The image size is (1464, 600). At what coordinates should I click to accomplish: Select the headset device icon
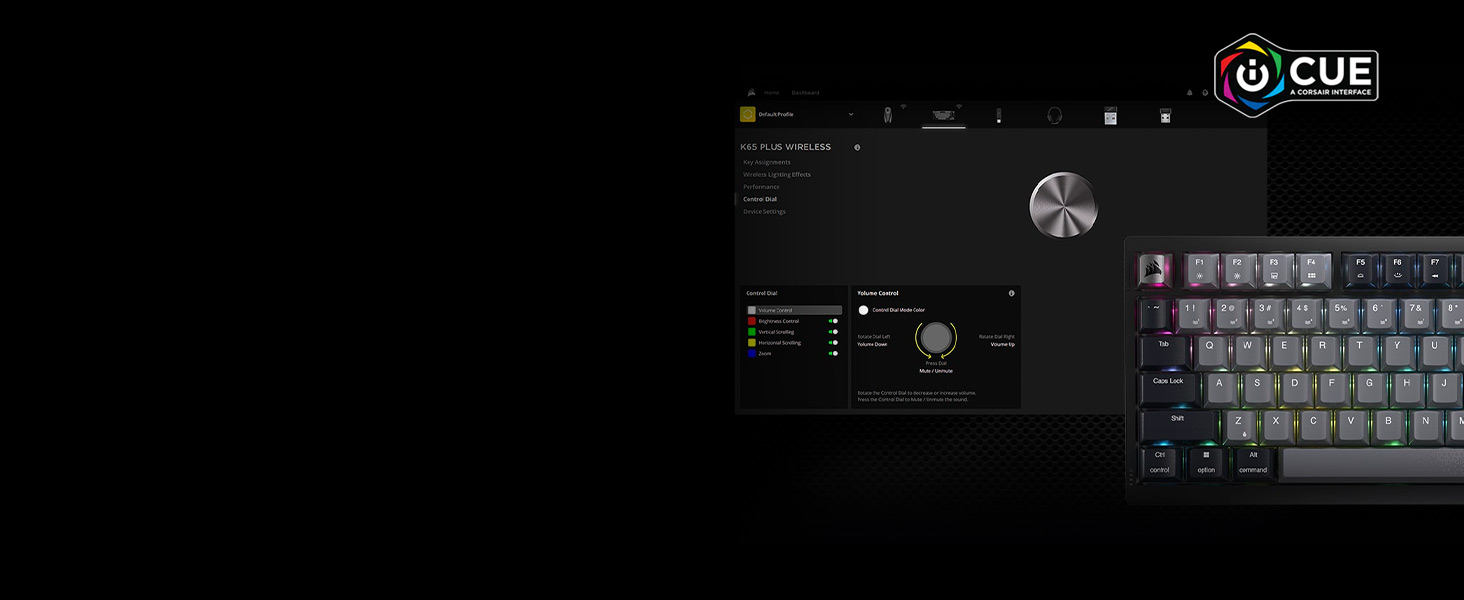(1054, 115)
